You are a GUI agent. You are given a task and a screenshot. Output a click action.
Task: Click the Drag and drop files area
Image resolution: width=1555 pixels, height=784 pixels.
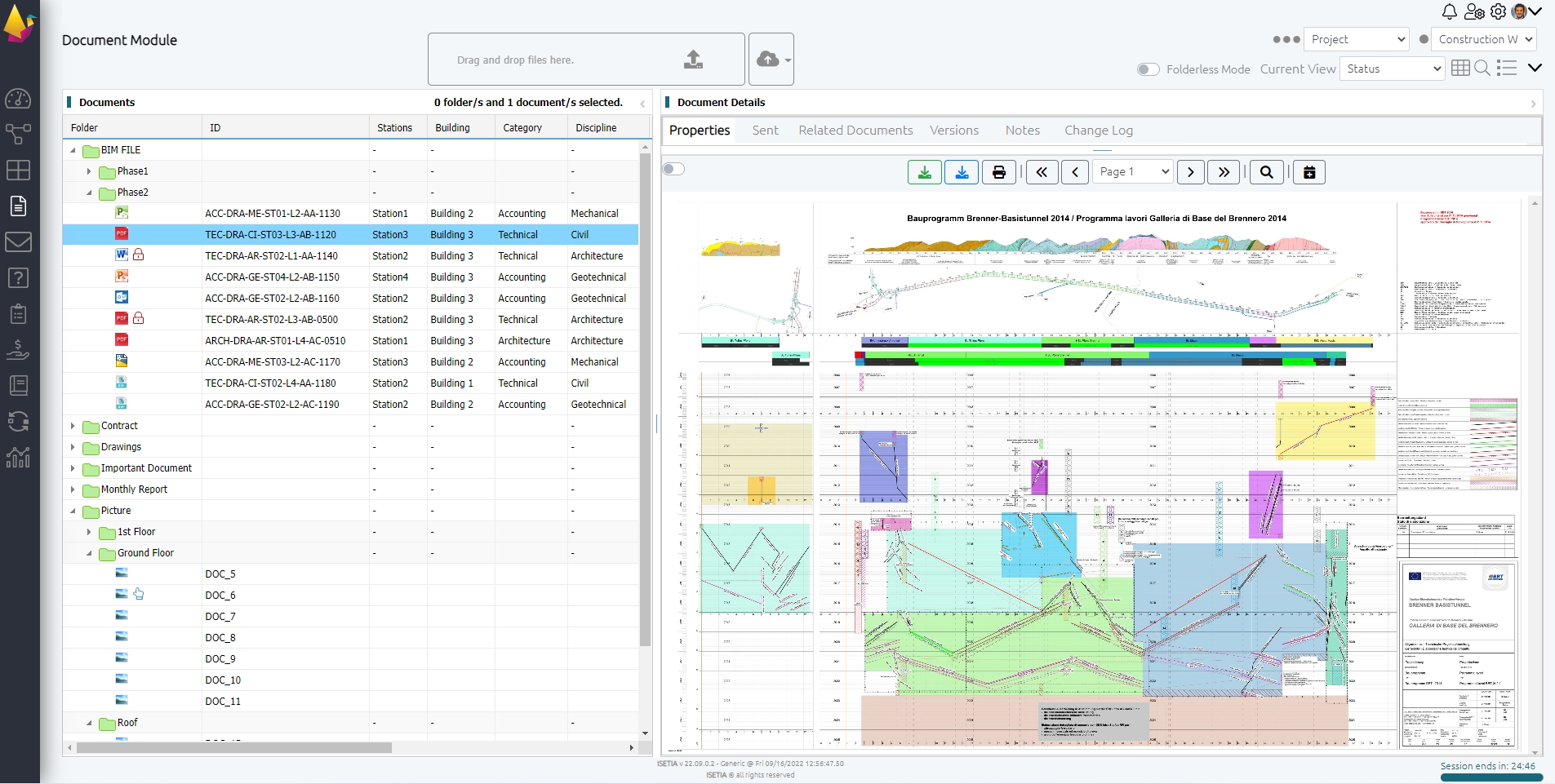585,60
